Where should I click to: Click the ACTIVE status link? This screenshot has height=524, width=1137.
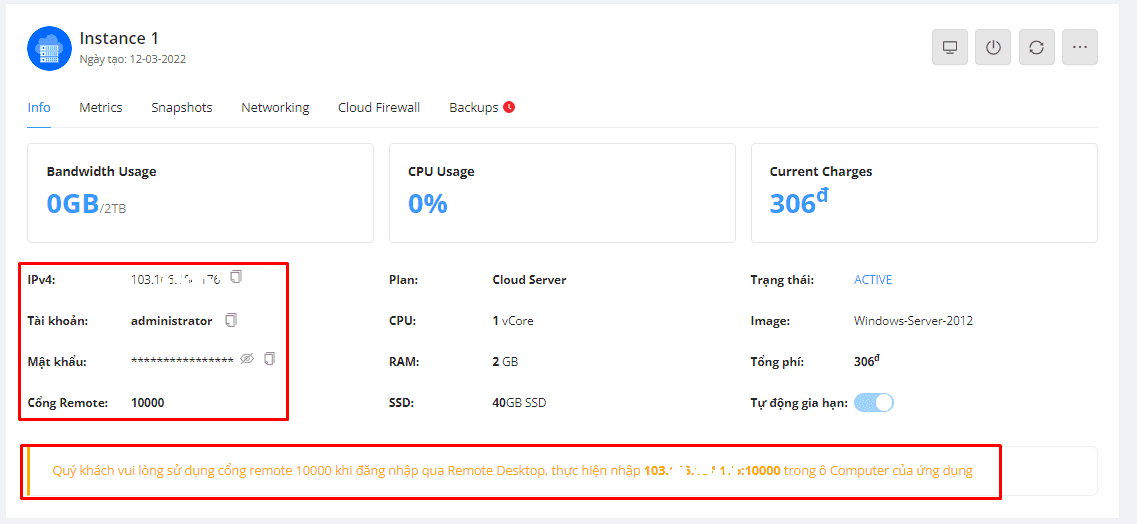pyautogui.click(x=873, y=280)
